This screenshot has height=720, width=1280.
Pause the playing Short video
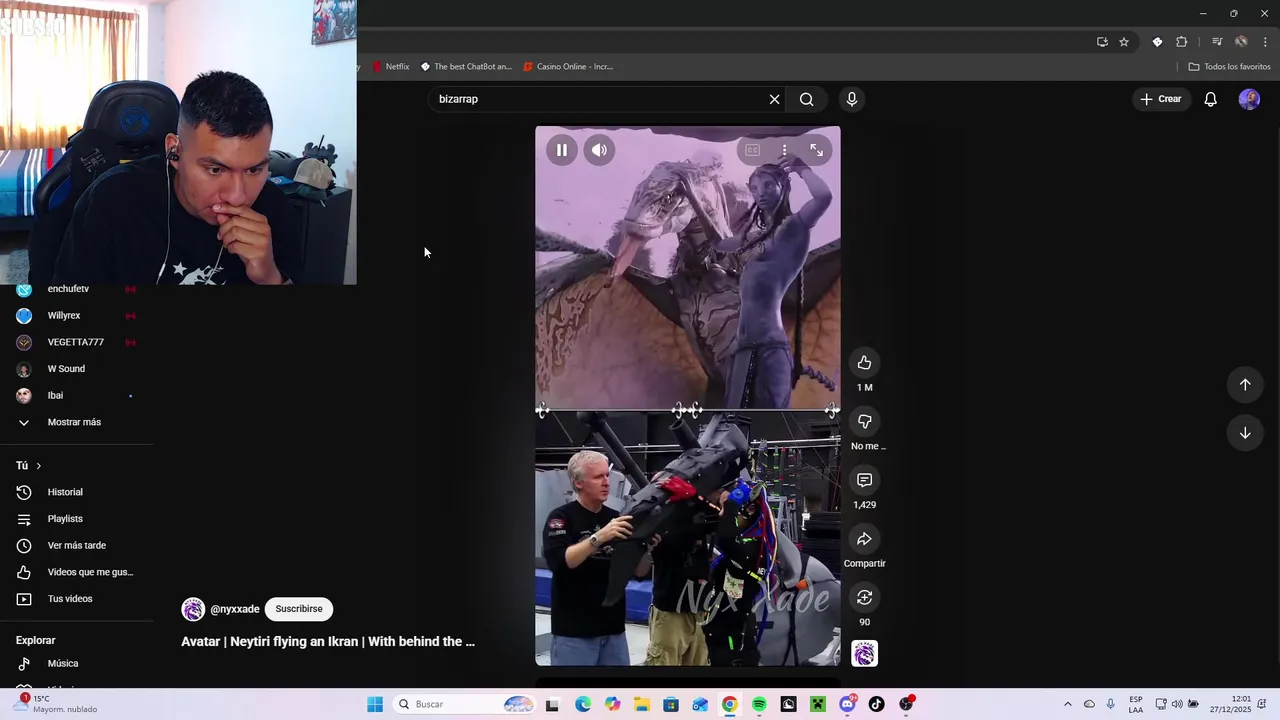tap(562, 150)
